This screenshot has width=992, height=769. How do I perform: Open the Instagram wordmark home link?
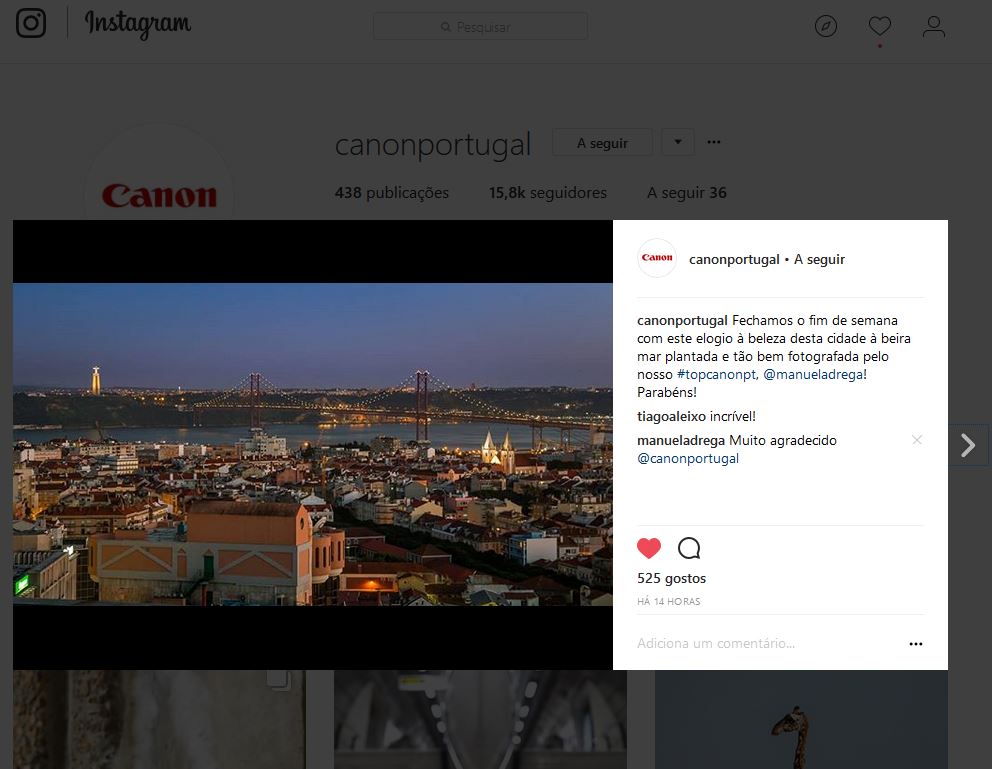click(138, 24)
